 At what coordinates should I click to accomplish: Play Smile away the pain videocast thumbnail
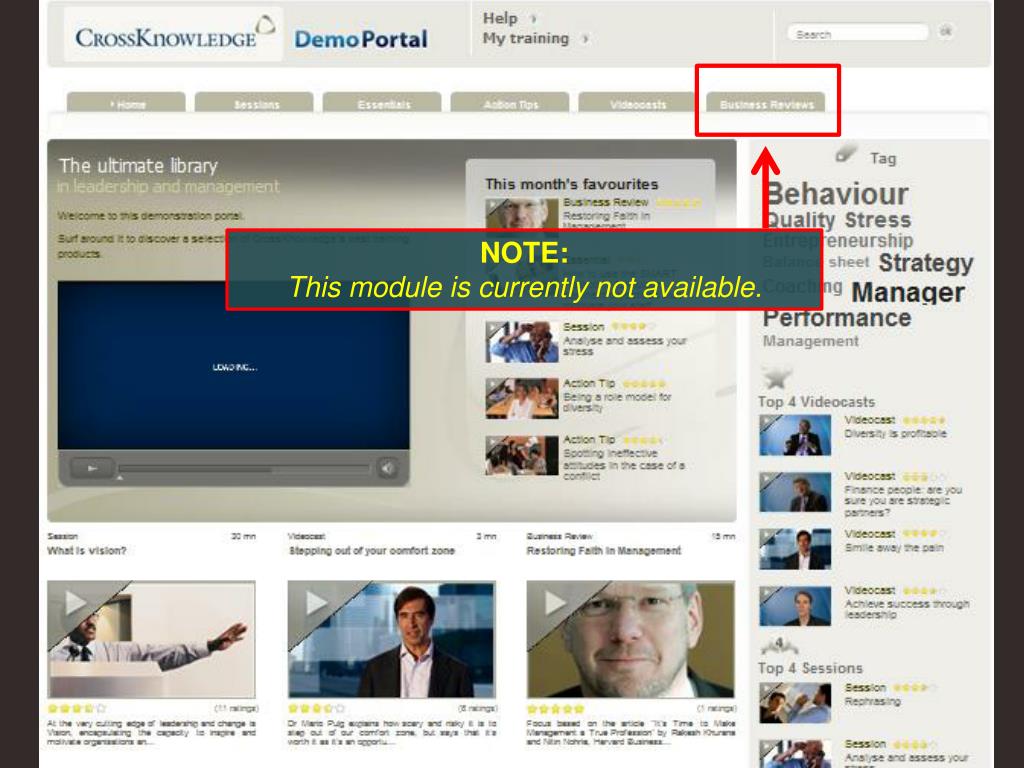(795, 549)
